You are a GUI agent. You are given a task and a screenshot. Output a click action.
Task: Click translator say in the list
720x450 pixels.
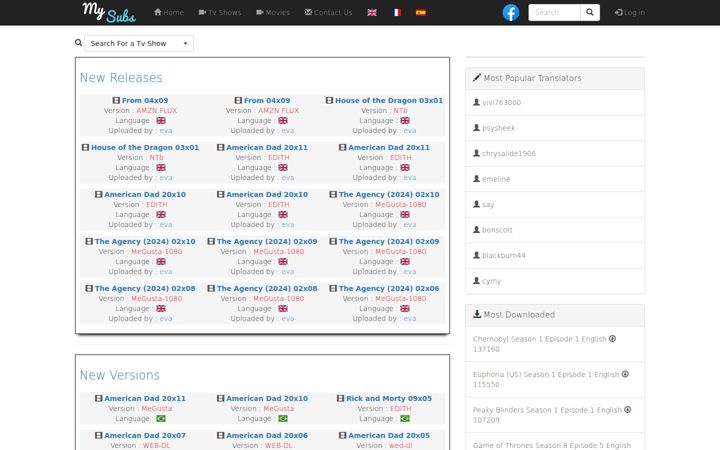[x=488, y=204]
